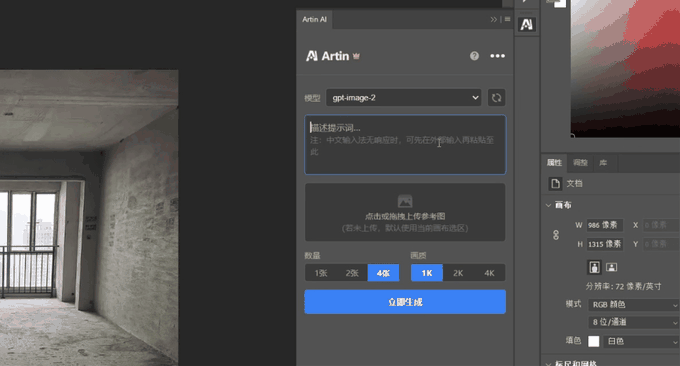Switch to the 属性 tab
This screenshot has width=680, height=366.
(x=554, y=163)
